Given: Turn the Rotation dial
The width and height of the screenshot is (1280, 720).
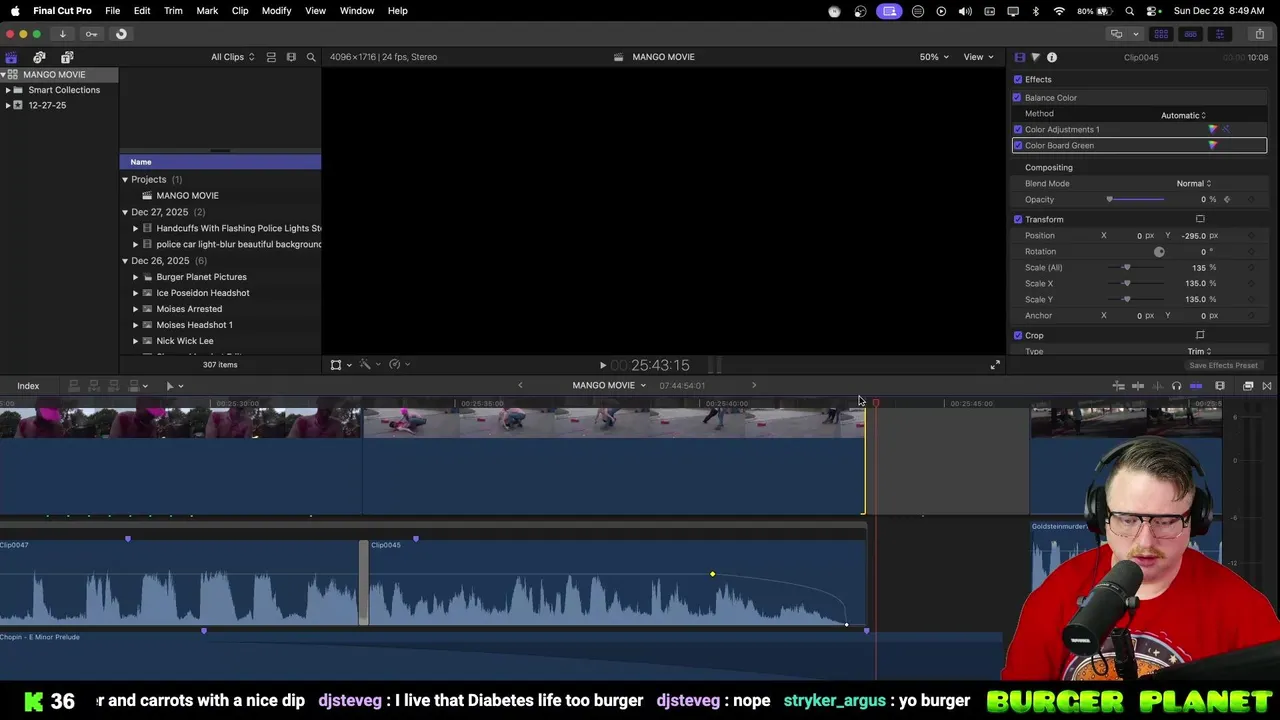Looking at the screenshot, I should tap(1159, 251).
